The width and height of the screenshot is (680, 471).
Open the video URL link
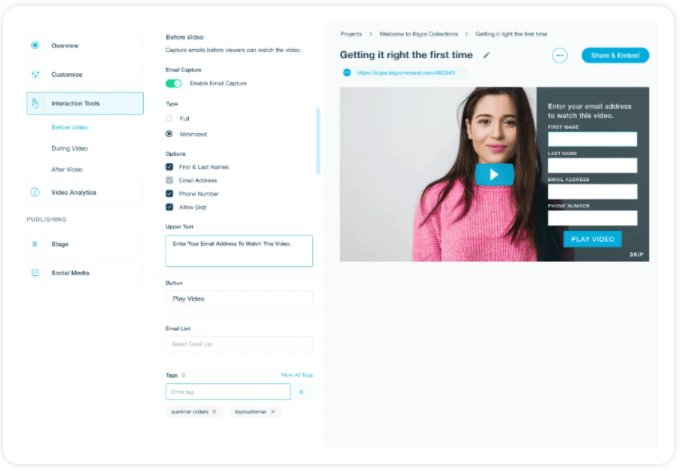click(x=405, y=72)
